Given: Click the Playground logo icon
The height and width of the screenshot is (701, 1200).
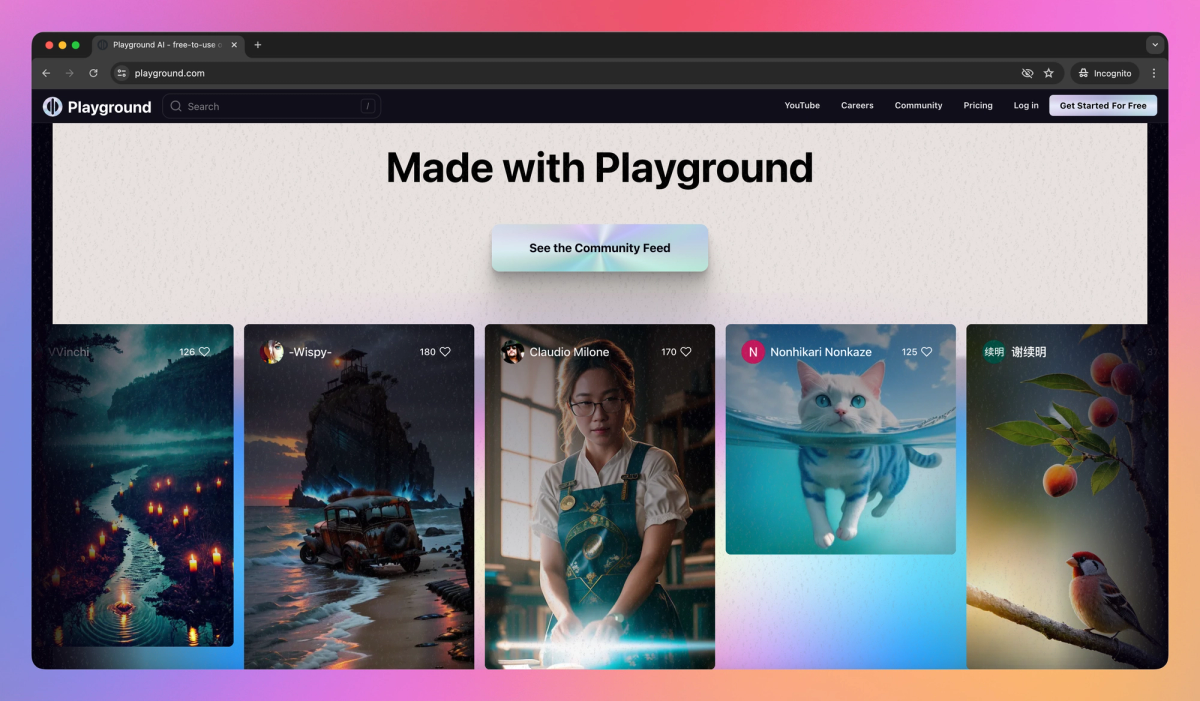Looking at the screenshot, I should coord(52,107).
